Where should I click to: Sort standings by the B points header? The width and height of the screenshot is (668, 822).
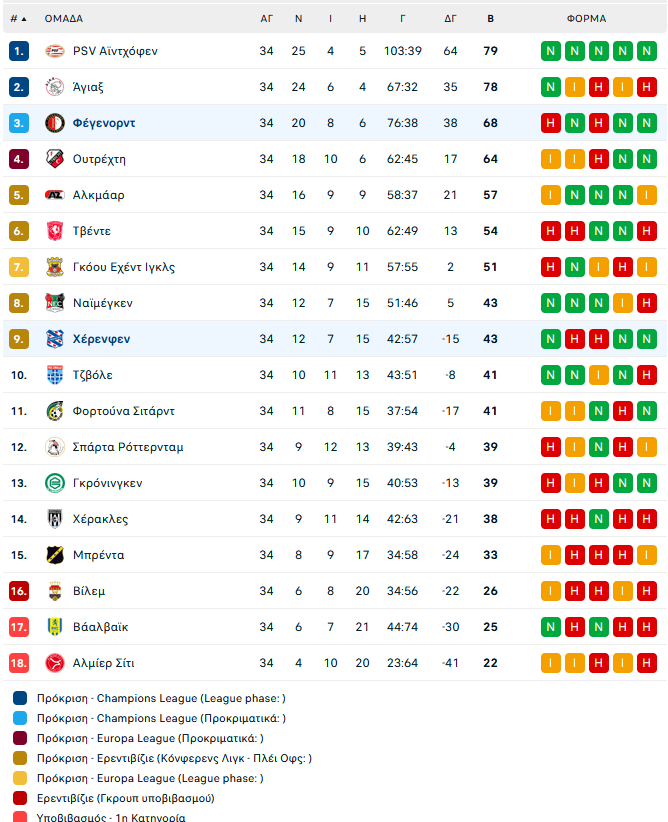pyautogui.click(x=490, y=19)
